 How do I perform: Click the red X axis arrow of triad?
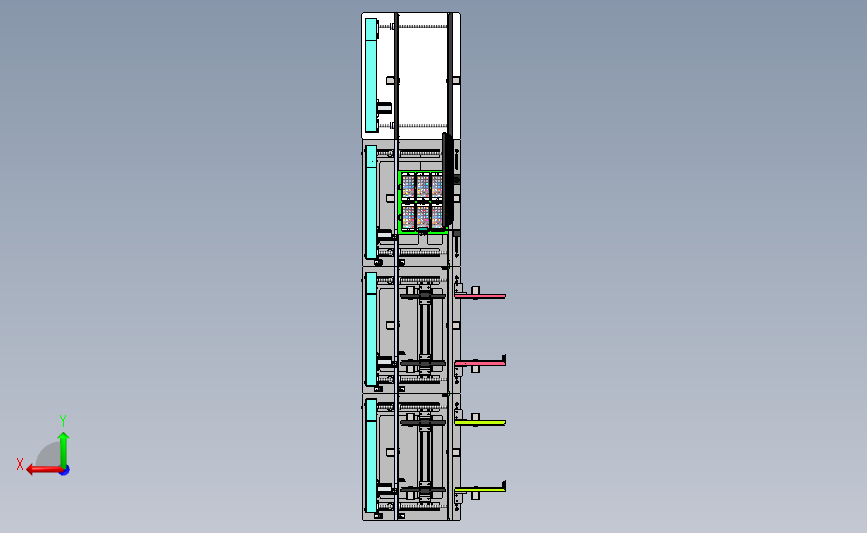pos(44,470)
